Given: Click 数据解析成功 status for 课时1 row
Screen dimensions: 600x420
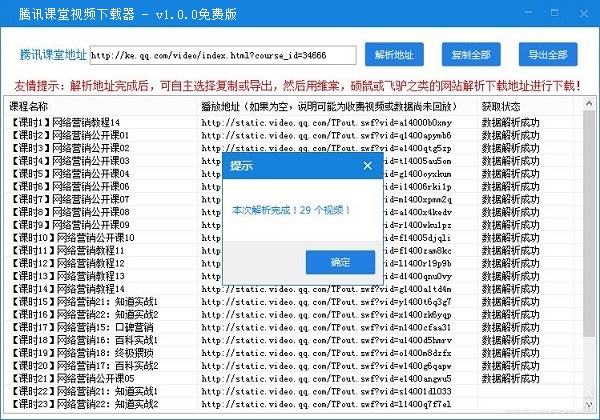Looking at the screenshot, I should pyautogui.click(x=510, y=123).
